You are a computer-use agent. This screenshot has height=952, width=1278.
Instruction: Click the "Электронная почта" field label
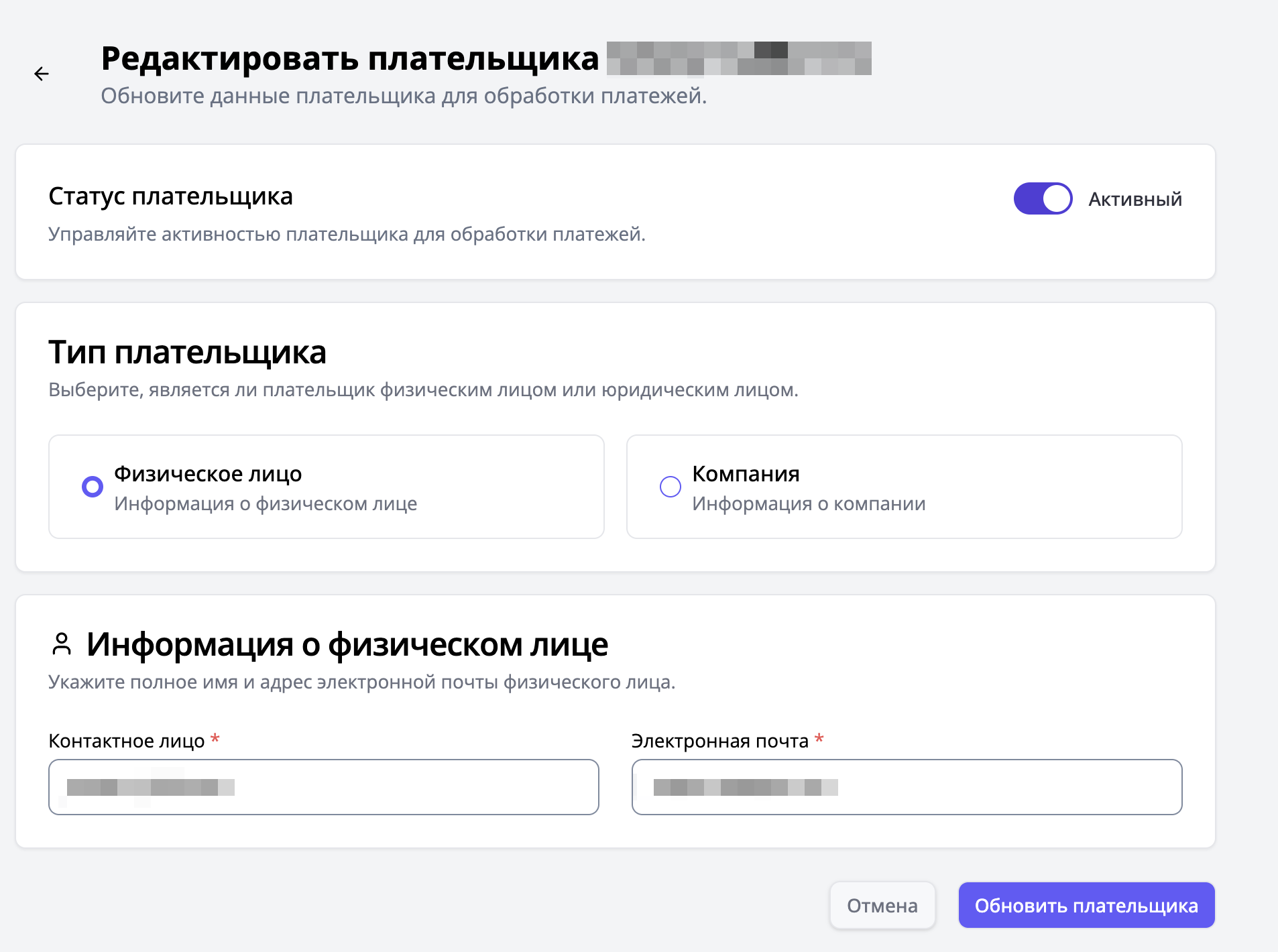pyautogui.click(x=720, y=741)
